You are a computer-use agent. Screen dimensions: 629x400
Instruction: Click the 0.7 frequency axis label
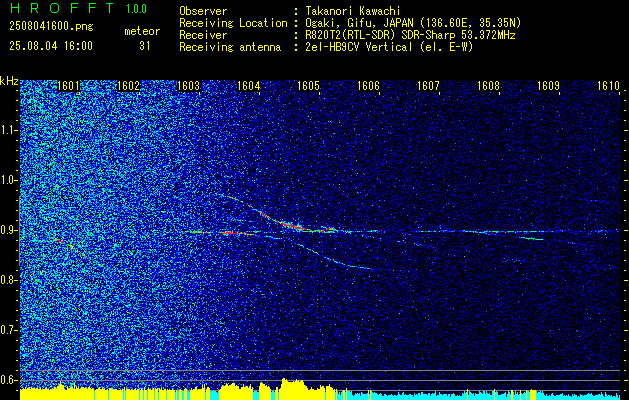9,330
